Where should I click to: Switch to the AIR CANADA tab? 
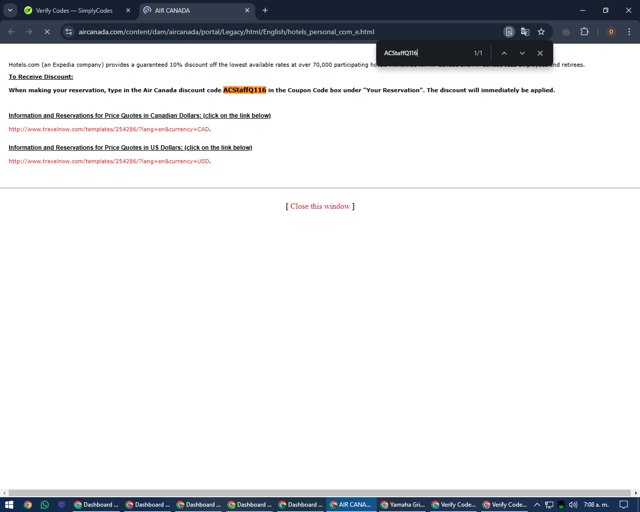point(172,11)
